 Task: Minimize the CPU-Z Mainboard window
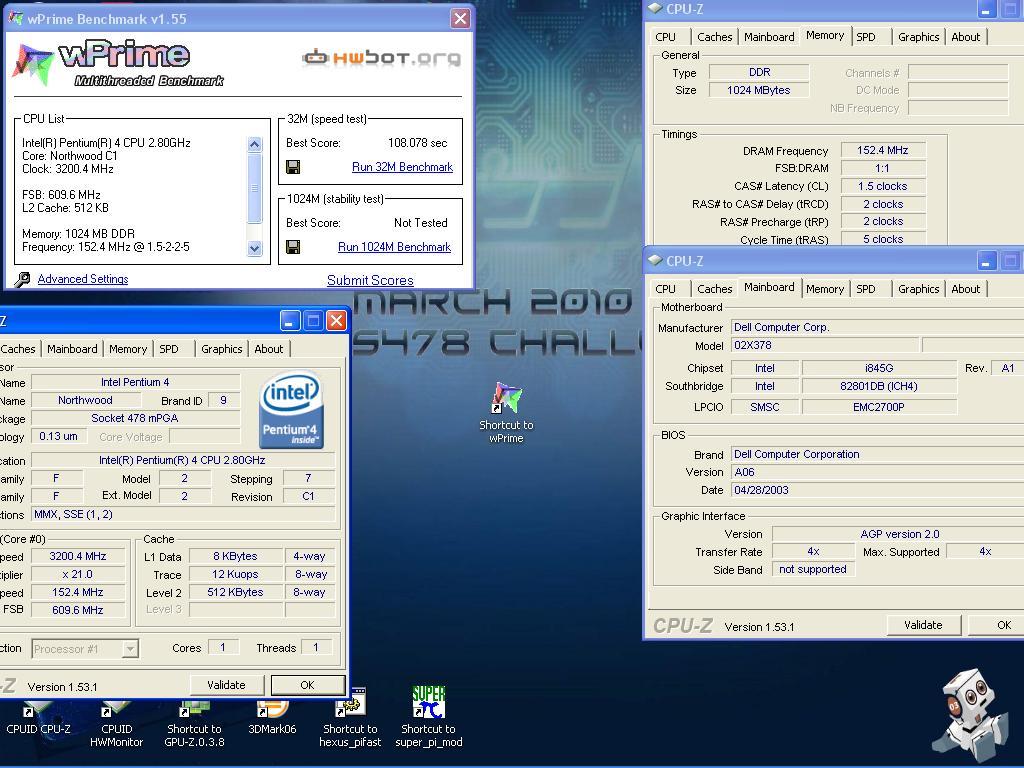pyautogui.click(x=986, y=261)
